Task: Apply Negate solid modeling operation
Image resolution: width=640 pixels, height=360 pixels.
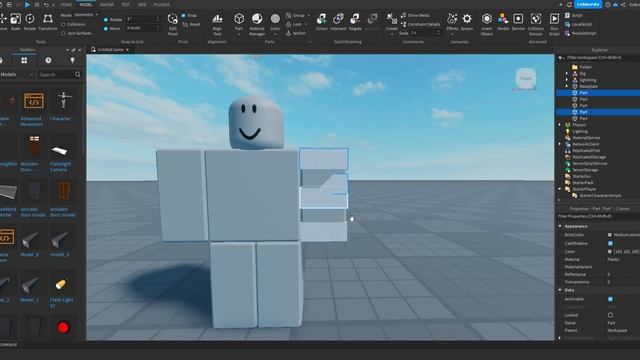Action: (x=355, y=22)
